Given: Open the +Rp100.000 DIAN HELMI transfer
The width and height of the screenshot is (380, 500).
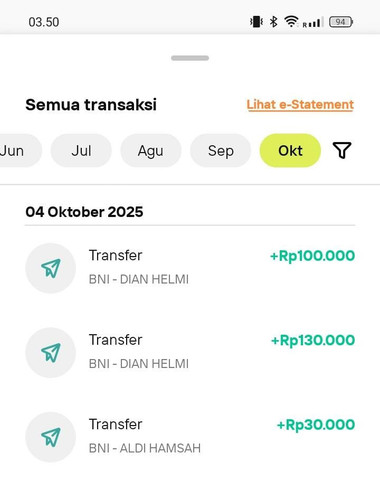Looking at the screenshot, I should [190, 268].
